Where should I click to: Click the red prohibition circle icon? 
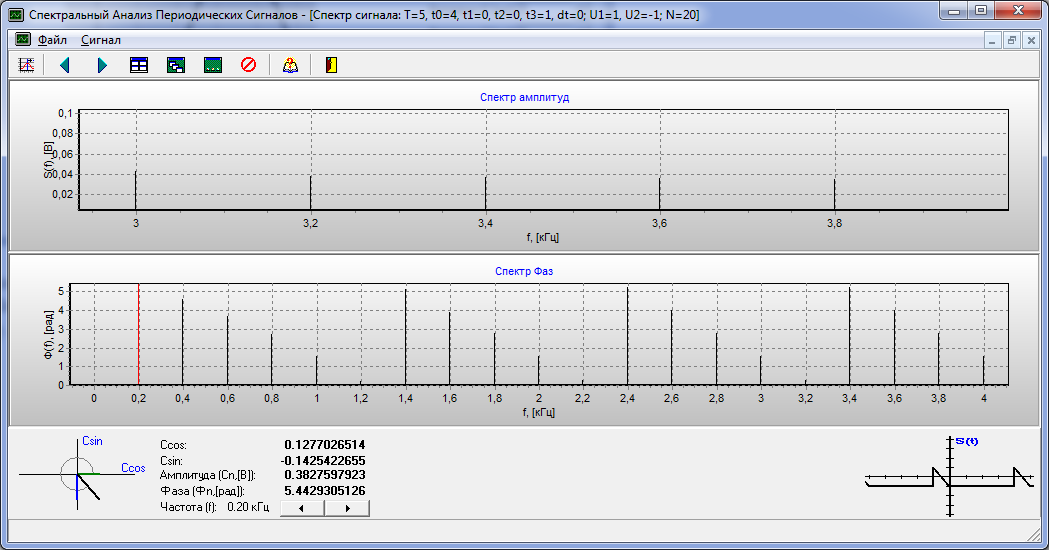click(x=249, y=65)
